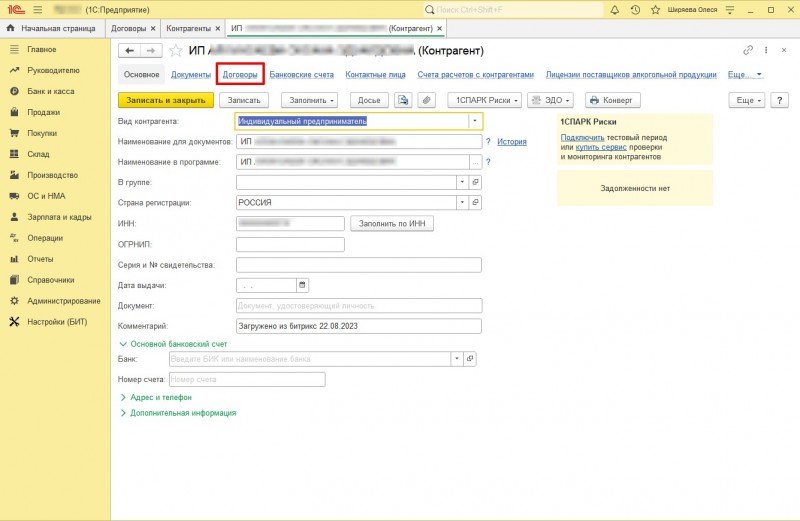
Task: Open the Заполнить dropdown button
Action: [311, 100]
